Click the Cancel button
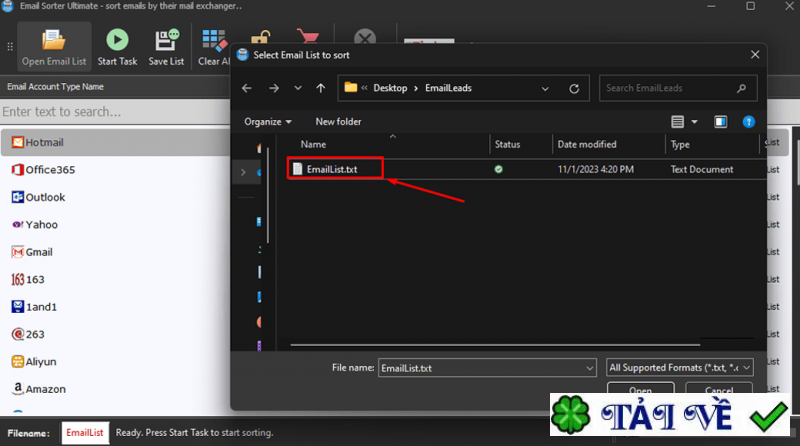800x446 pixels. pos(719,389)
